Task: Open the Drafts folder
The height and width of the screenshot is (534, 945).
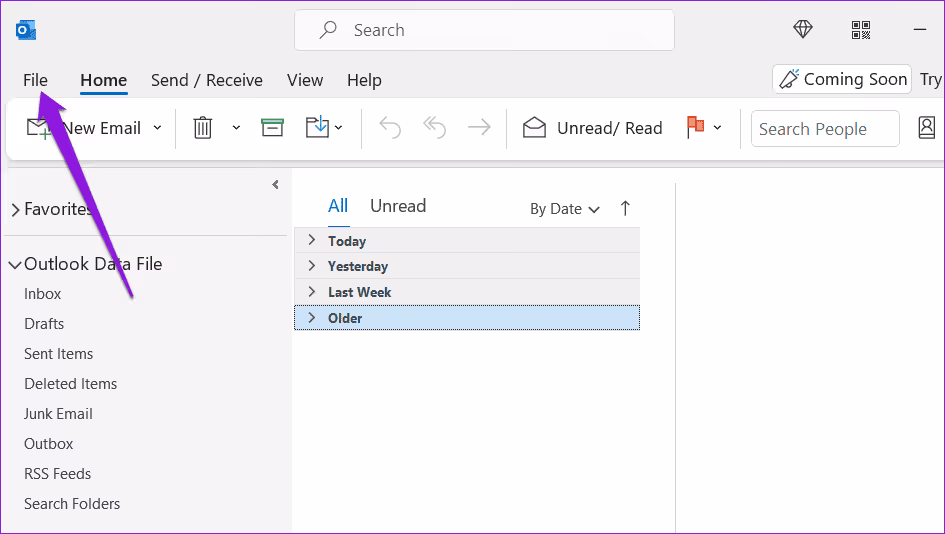Action: (x=44, y=324)
